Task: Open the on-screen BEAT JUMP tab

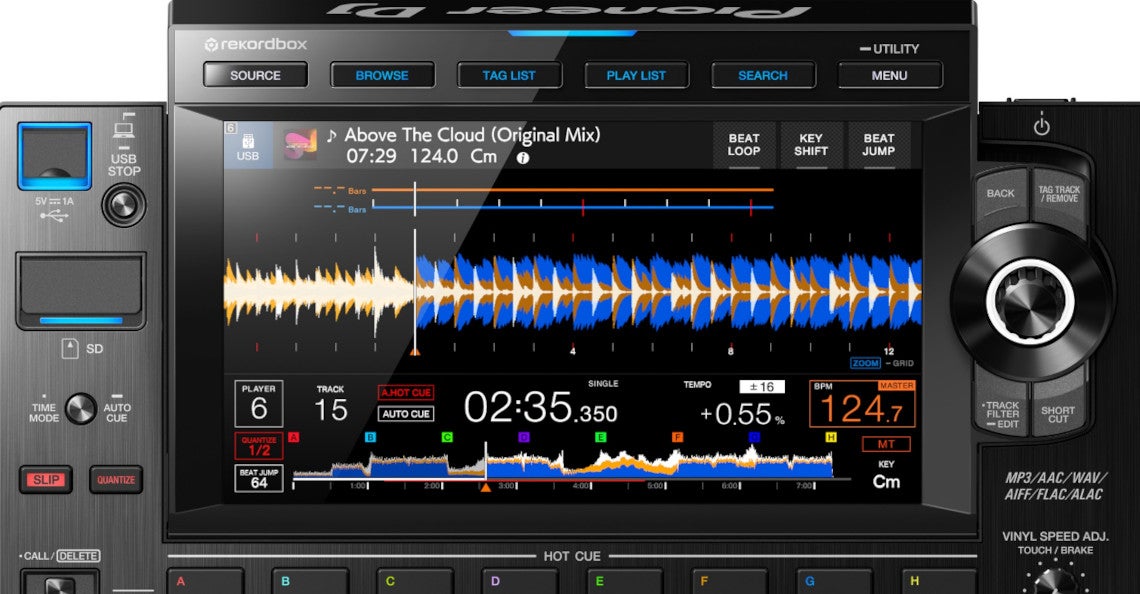Action: pyautogui.click(x=878, y=145)
